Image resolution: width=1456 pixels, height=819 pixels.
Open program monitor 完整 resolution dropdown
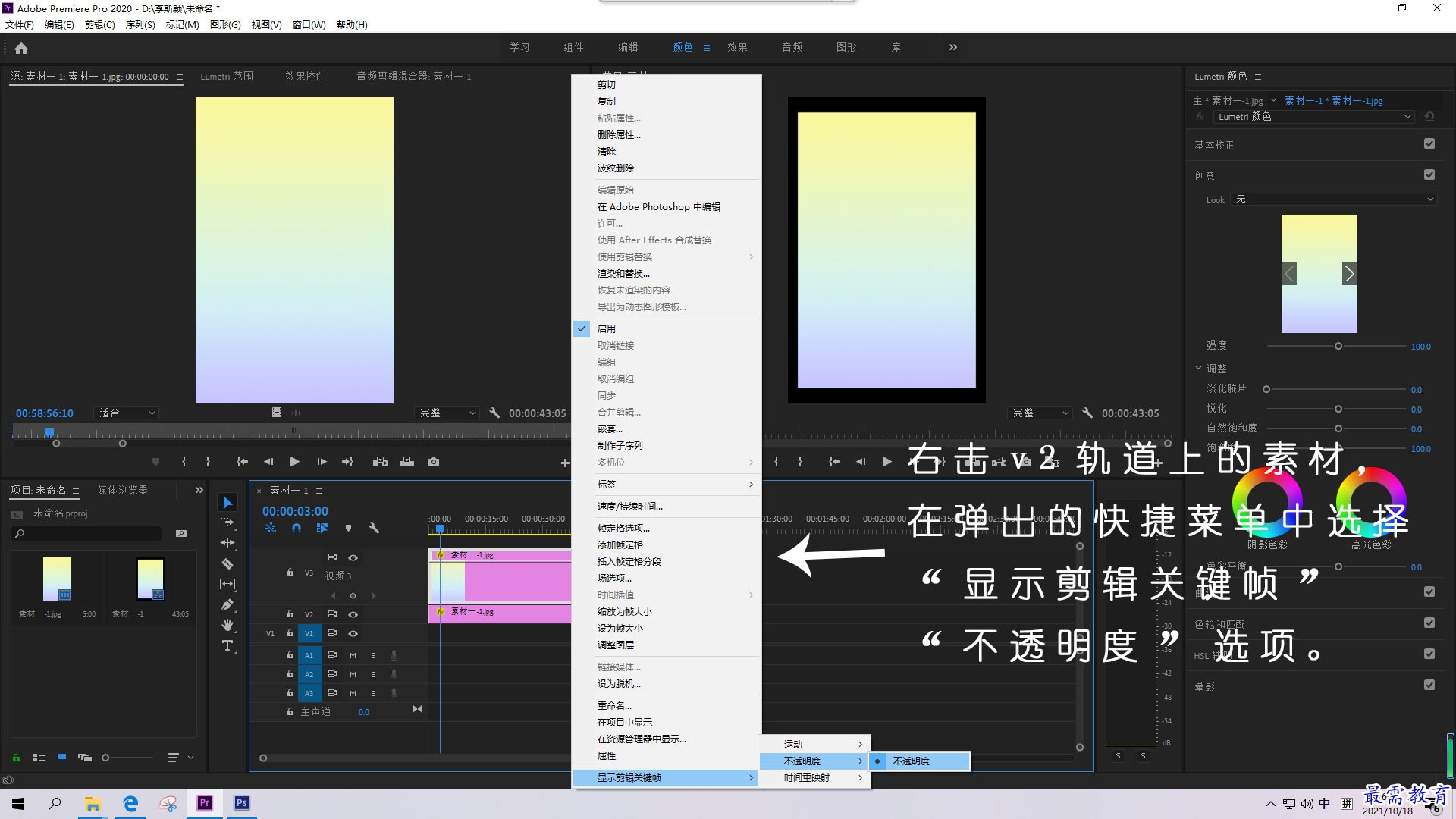click(x=1041, y=413)
